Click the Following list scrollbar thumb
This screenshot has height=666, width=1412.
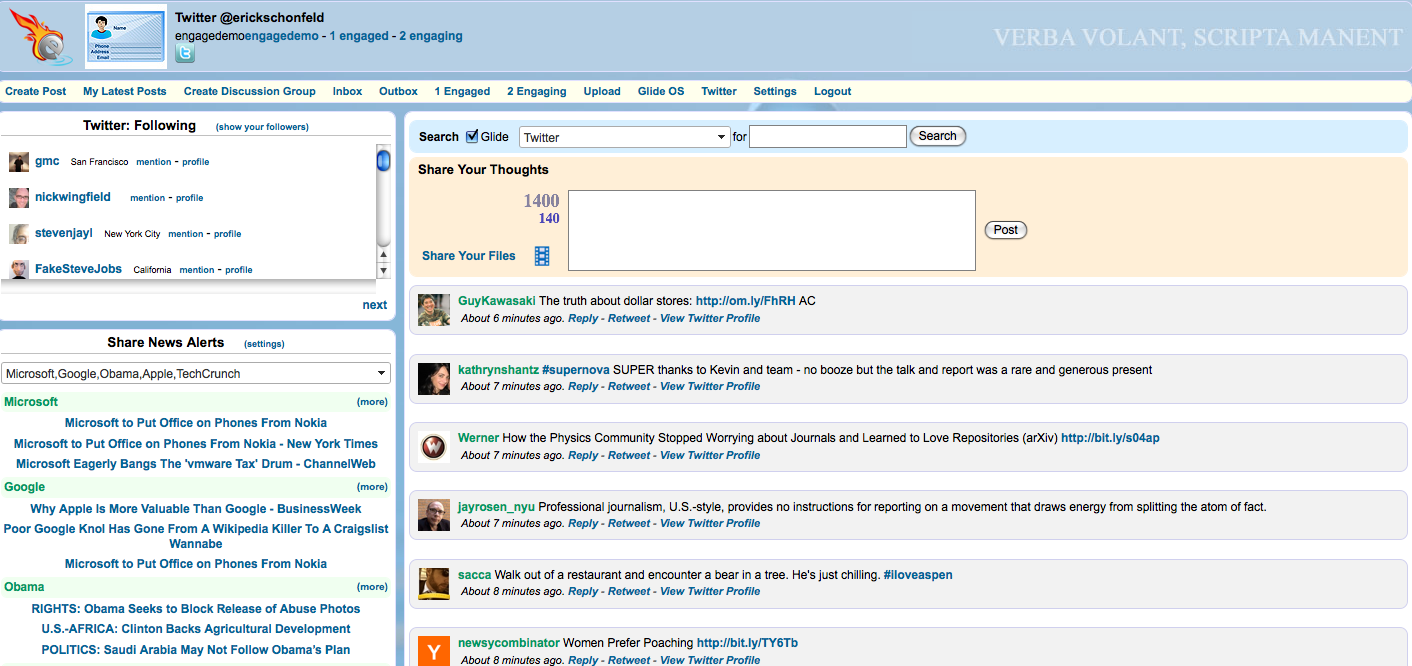tap(383, 161)
